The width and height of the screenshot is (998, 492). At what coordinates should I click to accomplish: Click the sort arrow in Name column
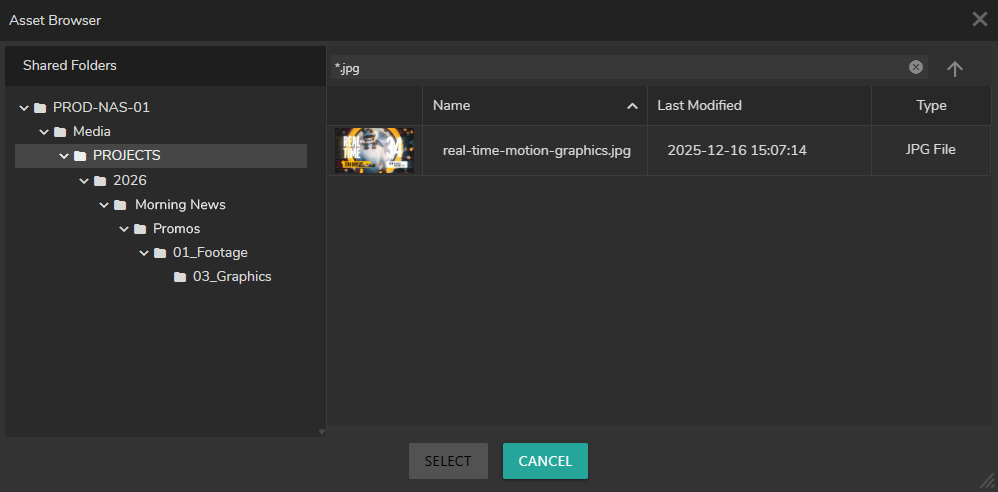632,106
